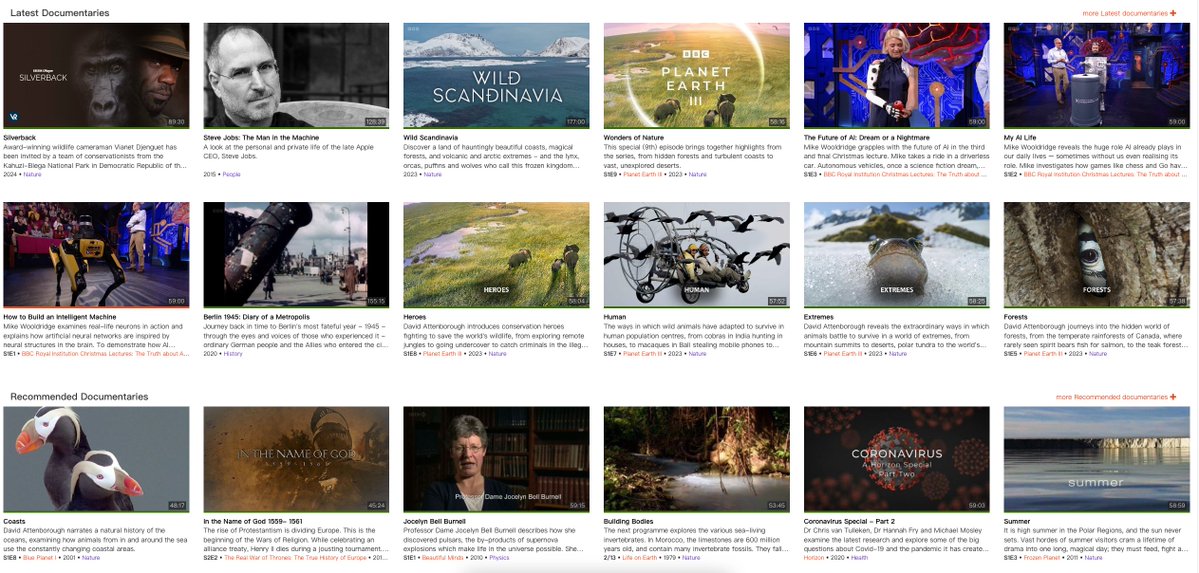Click Berlin 1945: Diary of a Metropolis title
This screenshot has width=1199, height=573.
click(256, 317)
